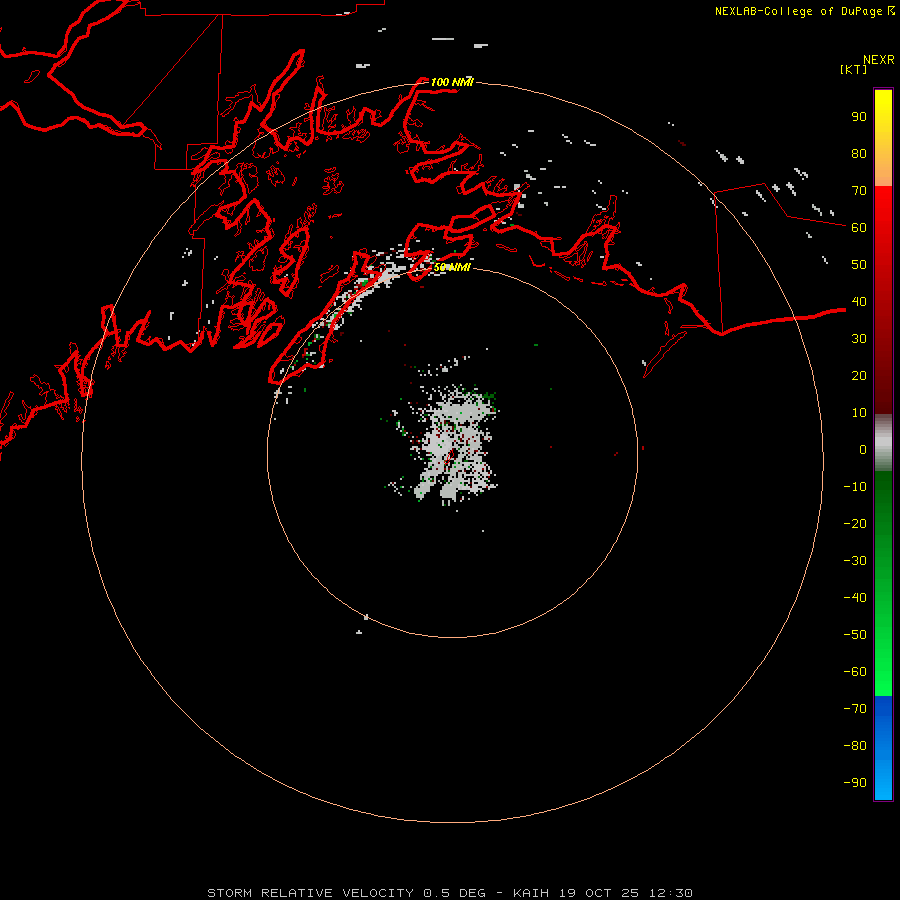The image size is (900, 900).
Task: Click the positive 40 scale label
Action: (859, 301)
